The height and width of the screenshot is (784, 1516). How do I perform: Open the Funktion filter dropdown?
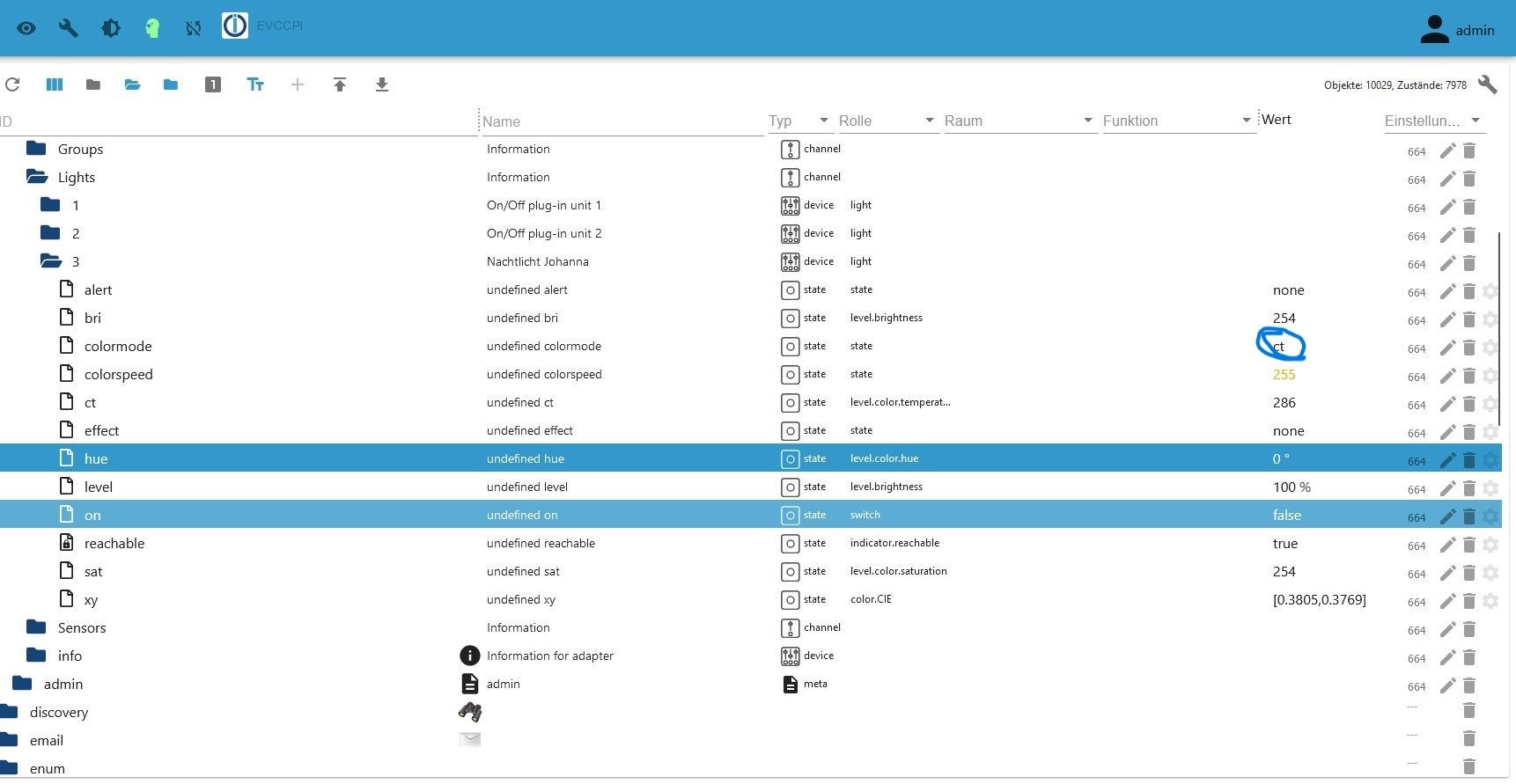[1178, 121]
